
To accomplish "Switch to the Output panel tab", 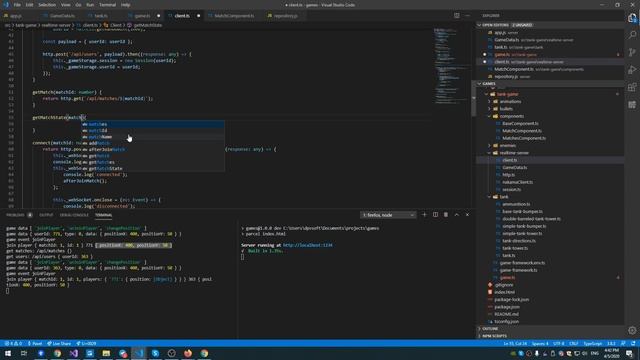I will [x=46, y=215].
